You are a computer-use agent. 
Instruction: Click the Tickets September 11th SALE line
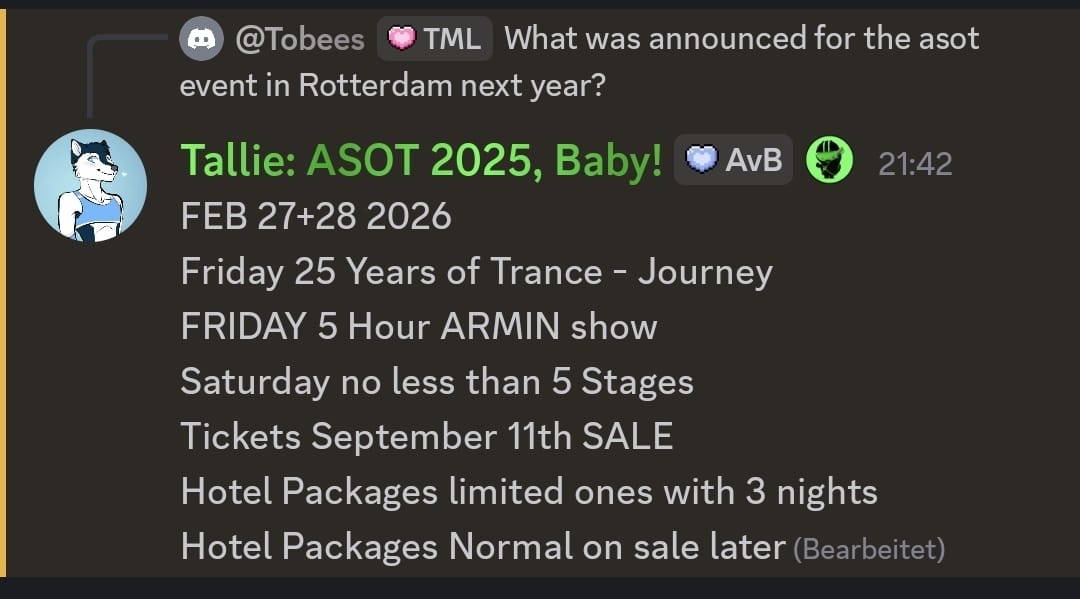click(x=427, y=437)
